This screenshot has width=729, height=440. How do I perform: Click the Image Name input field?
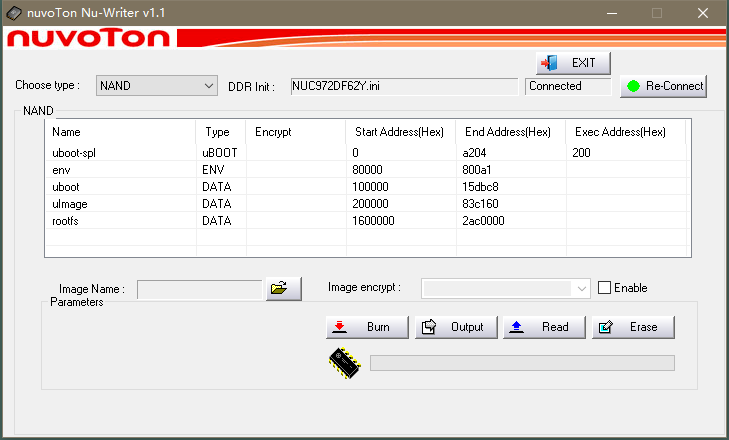click(x=200, y=289)
